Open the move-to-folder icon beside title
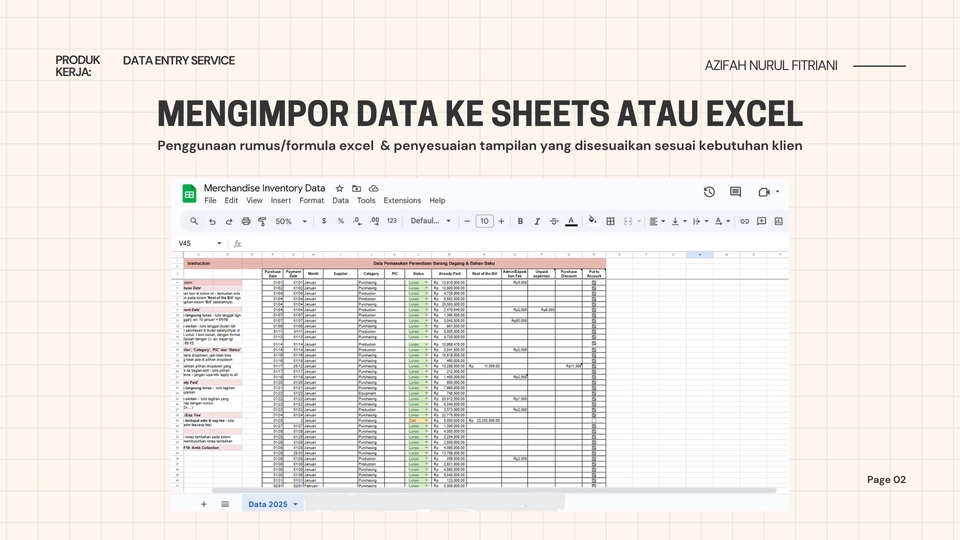 pyautogui.click(x=356, y=189)
